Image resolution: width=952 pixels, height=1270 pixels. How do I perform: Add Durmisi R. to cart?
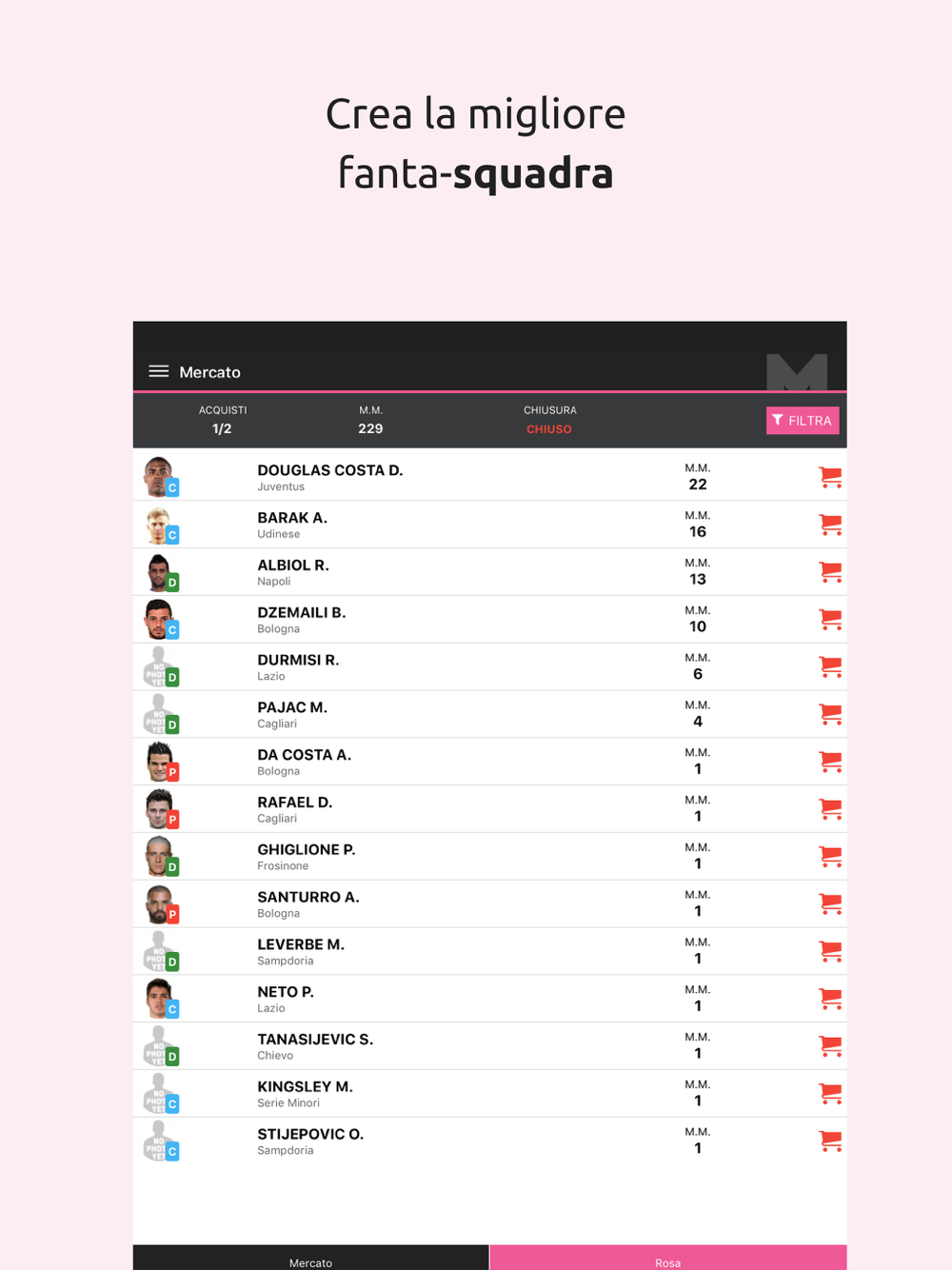tap(830, 666)
